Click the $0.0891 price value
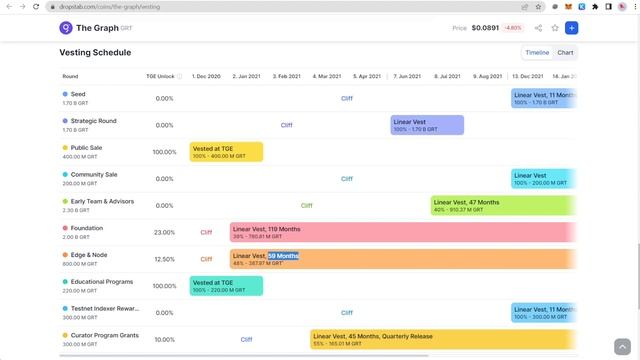This screenshot has width=640, height=360. 485,28
